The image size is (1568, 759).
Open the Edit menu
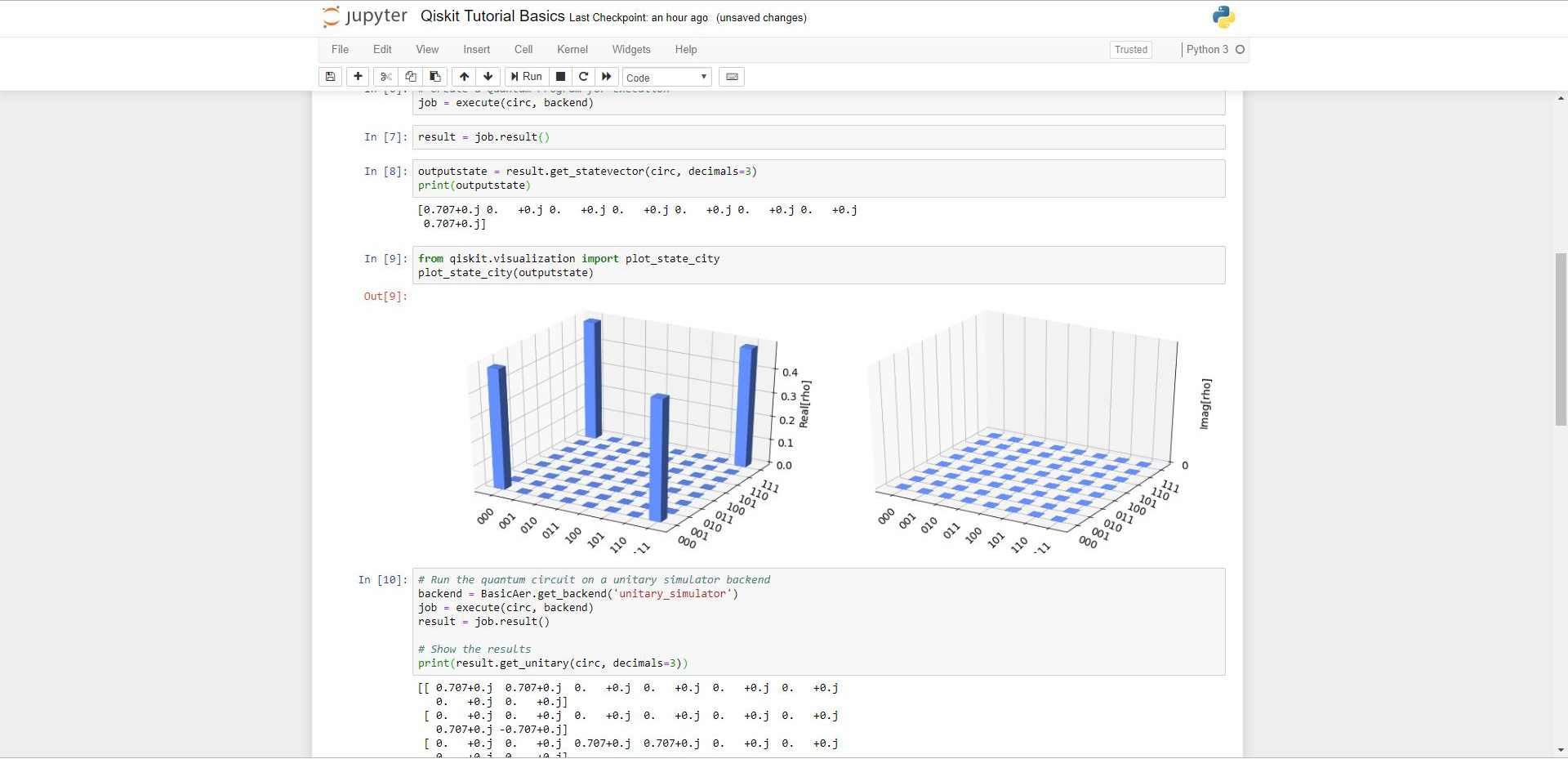tap(382, 50)
